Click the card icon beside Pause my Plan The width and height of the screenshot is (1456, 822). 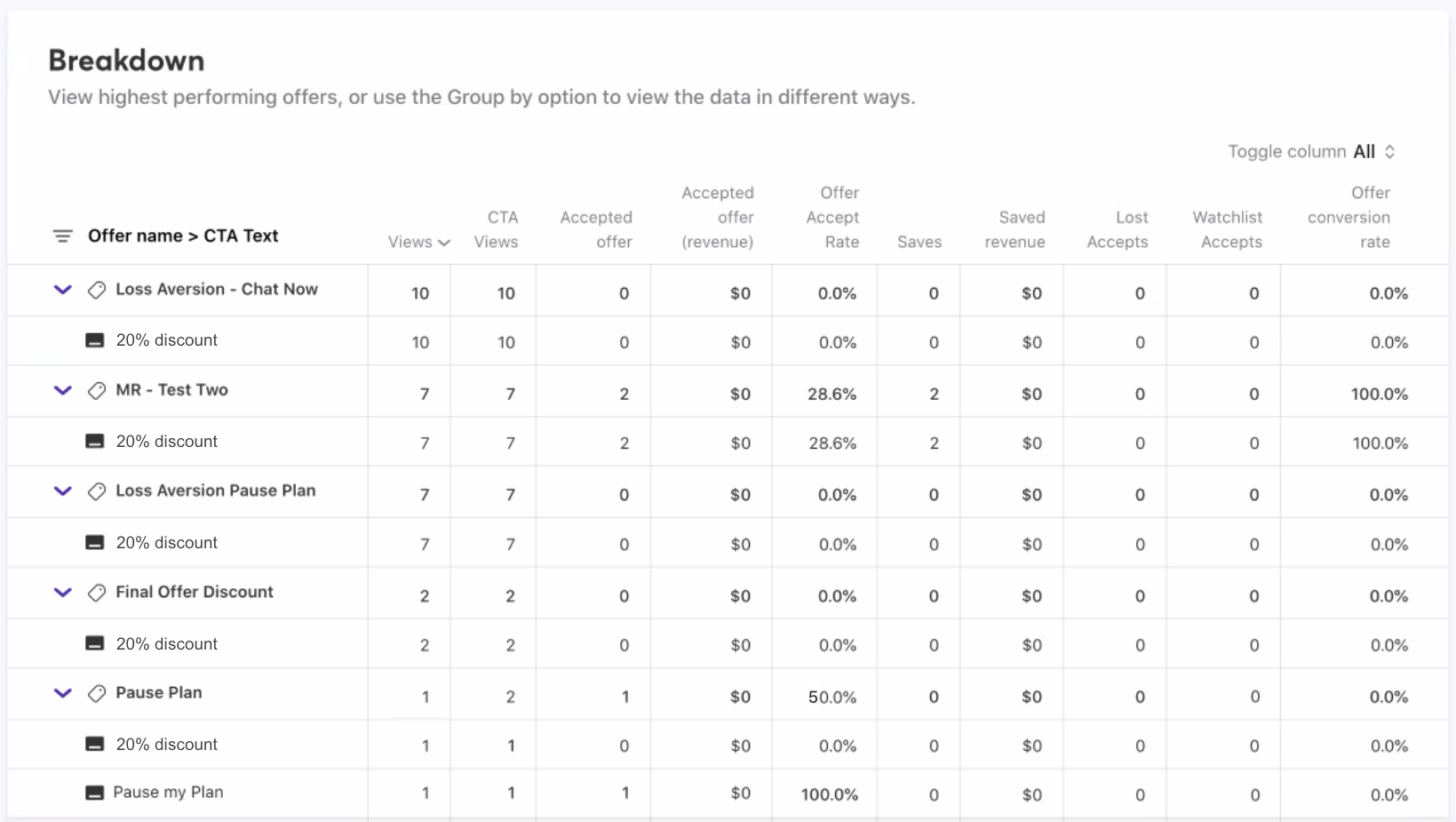point(95,793)
